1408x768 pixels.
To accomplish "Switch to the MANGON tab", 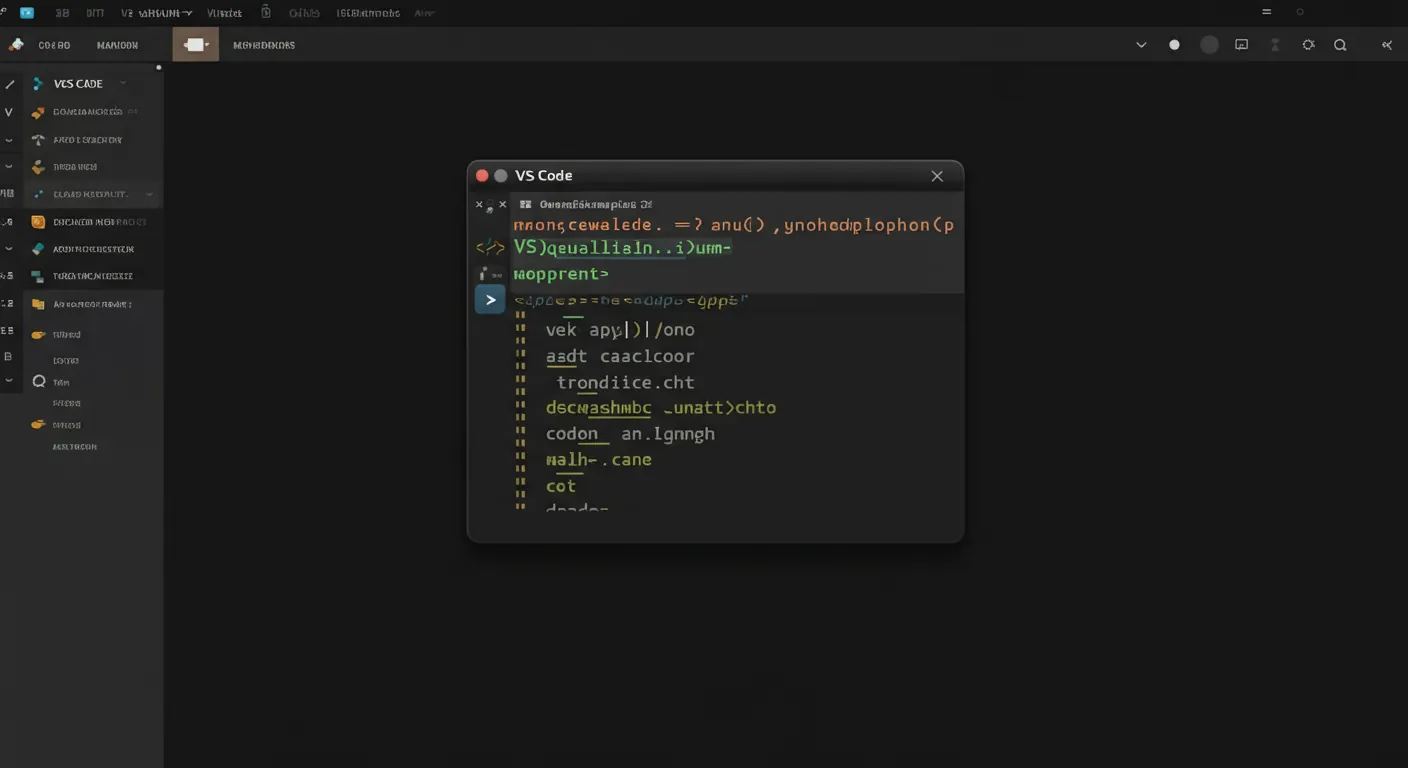I will (117, 44).
